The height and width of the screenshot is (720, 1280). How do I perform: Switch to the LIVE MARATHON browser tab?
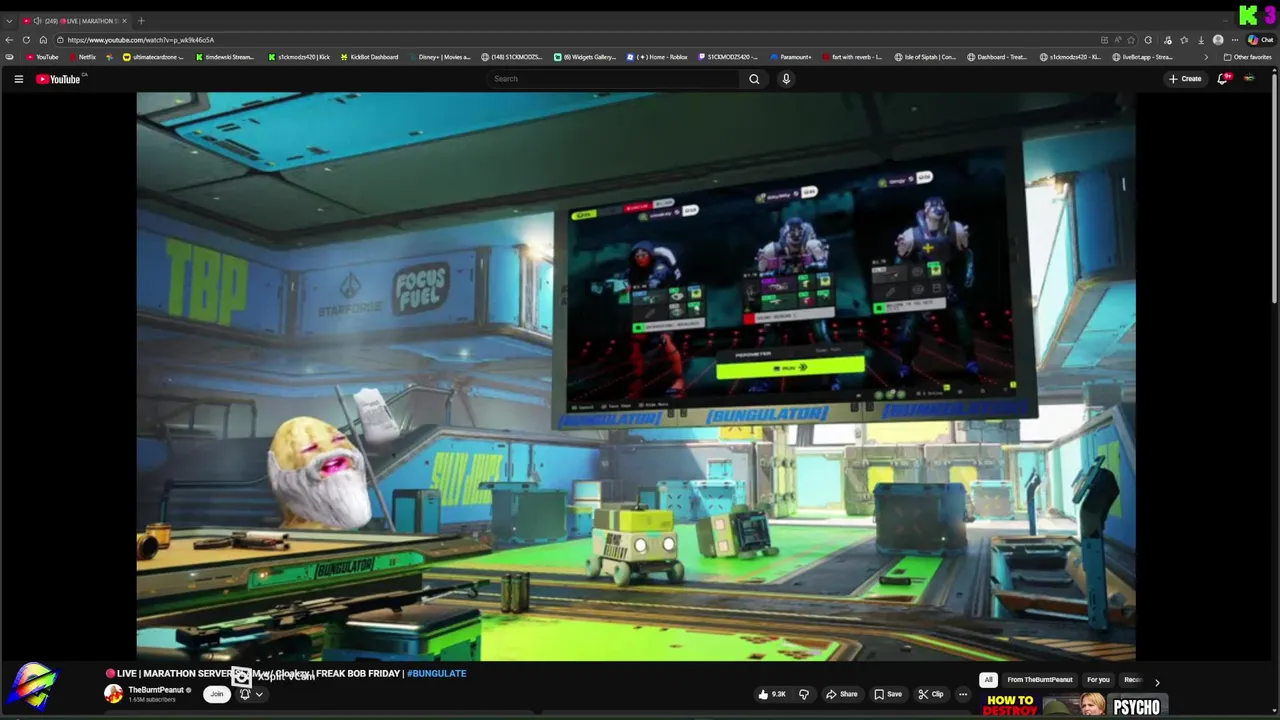coord(76,21)
